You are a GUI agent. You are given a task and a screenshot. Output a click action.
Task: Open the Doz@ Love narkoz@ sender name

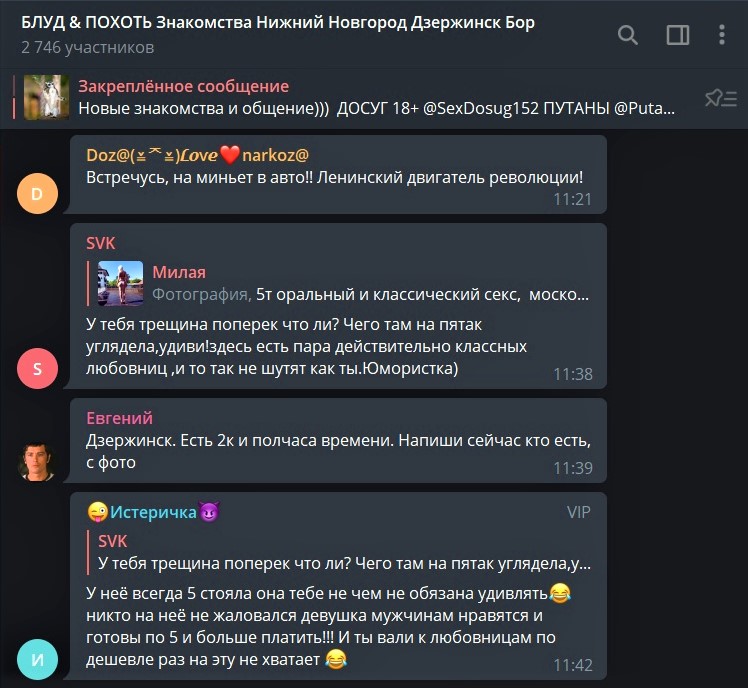point(197,155)
